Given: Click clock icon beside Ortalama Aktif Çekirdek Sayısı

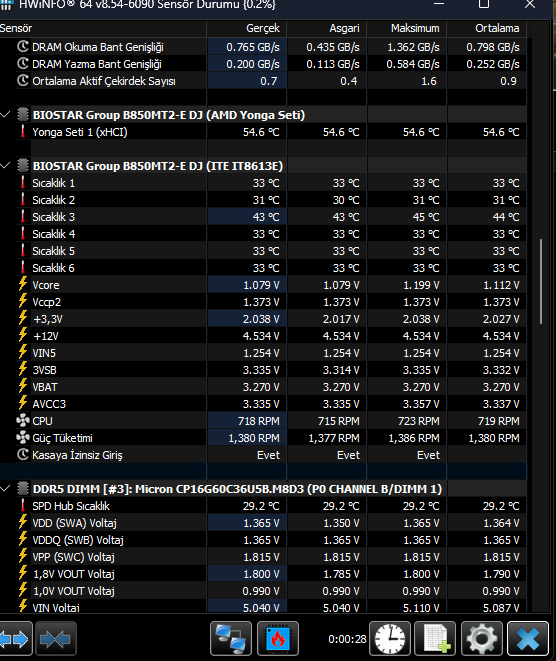Looking at the screenshot, I should click(x=23, y=81).
